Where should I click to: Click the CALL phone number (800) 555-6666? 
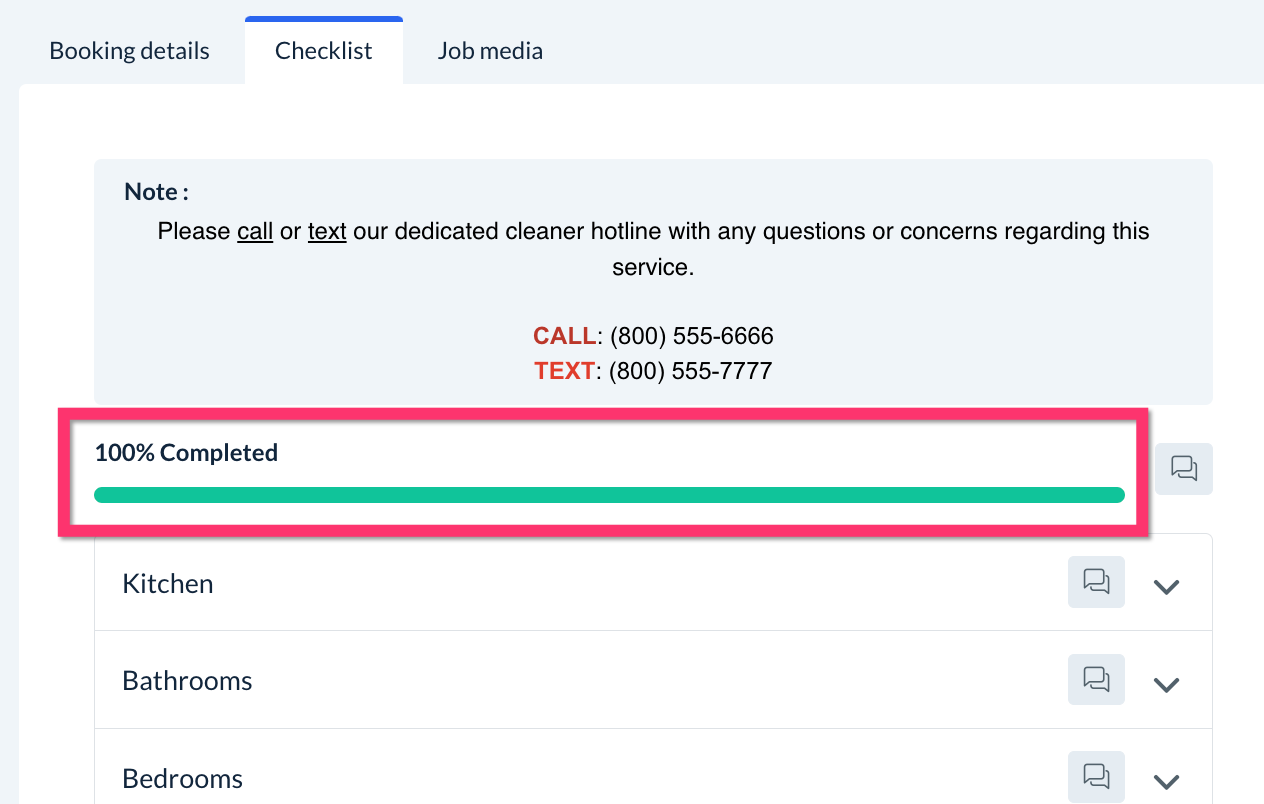coord(691,336)
